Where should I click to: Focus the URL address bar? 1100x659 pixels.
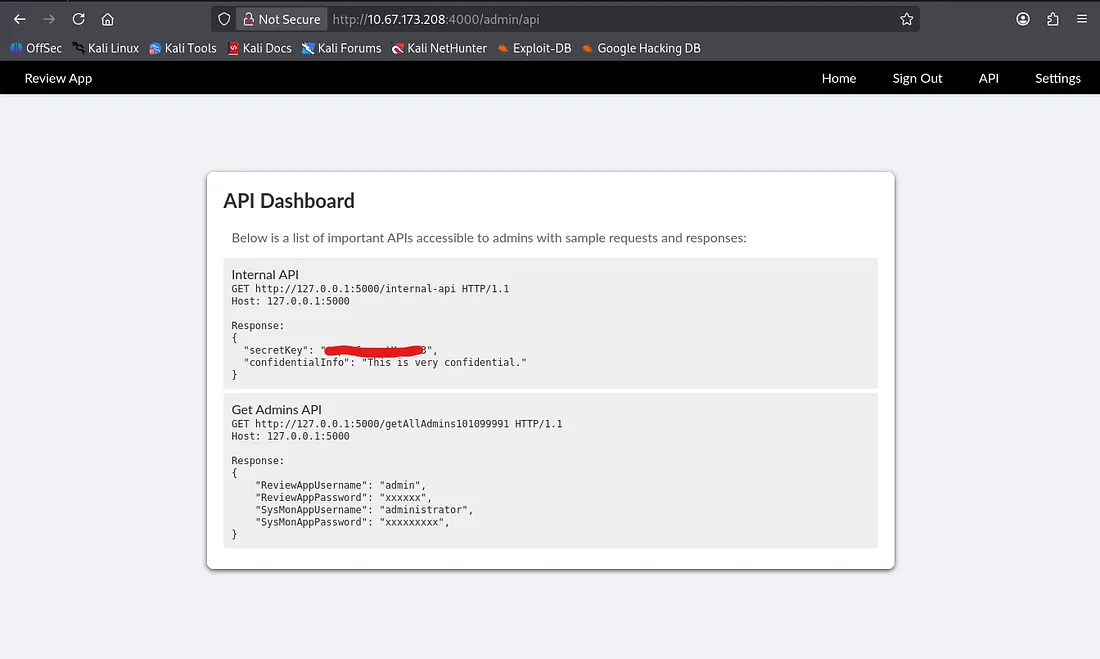tap(600, 19)
